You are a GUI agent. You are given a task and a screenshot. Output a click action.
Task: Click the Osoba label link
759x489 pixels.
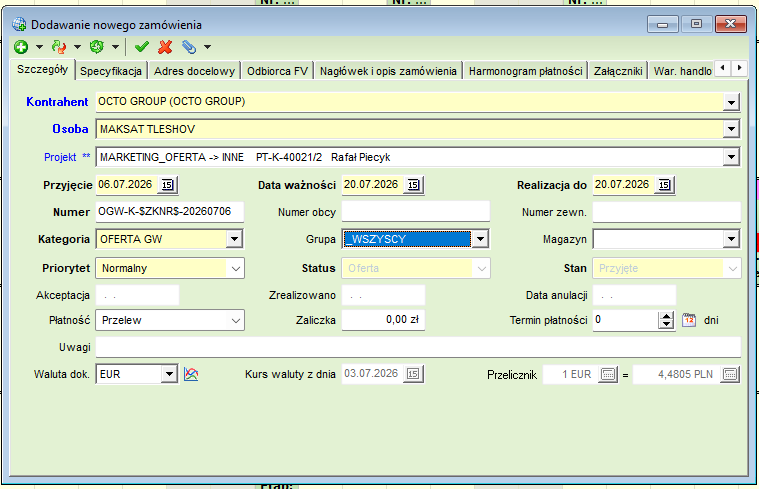click(70, 129)
